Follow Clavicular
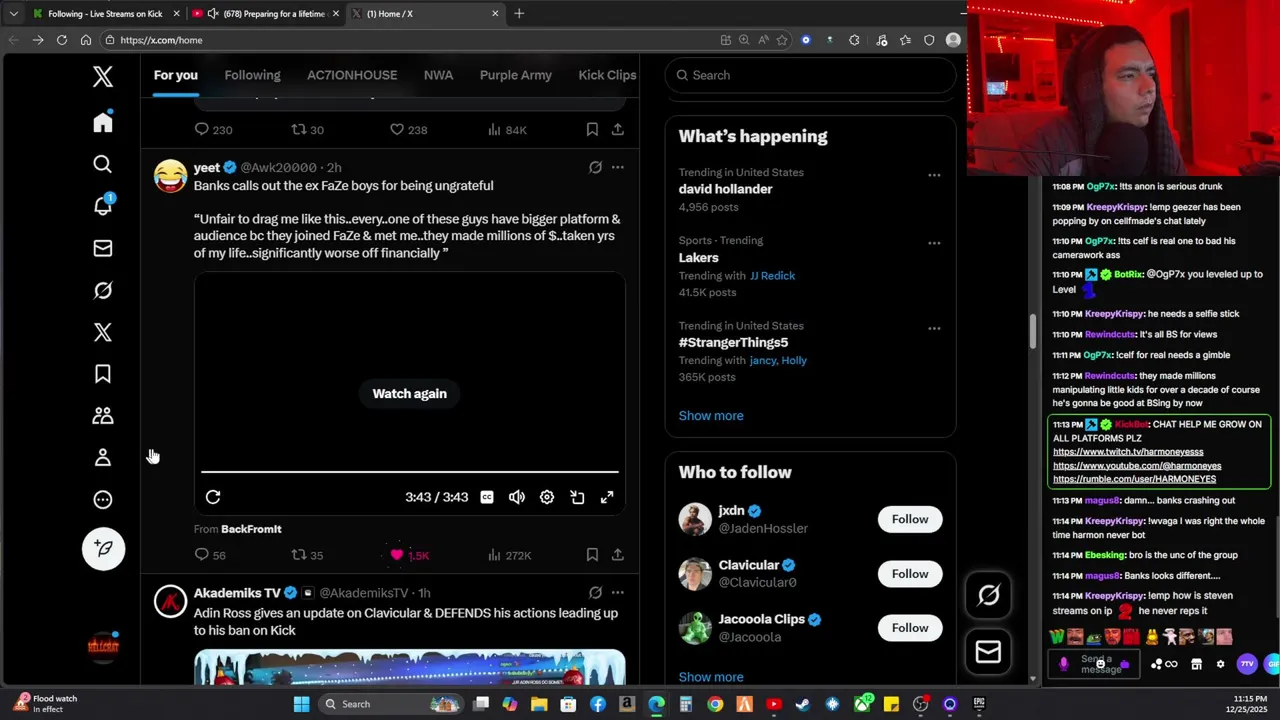The image size is (1280, 720). (x=910, y=574)
